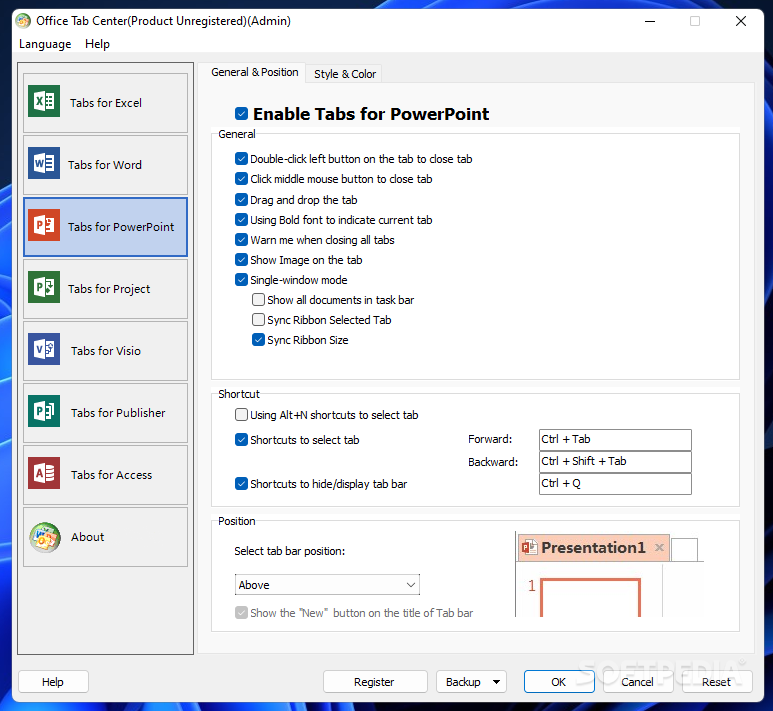Click the Help button at bottom left
This screenshot has width=773, height=711.
point(53,682)
